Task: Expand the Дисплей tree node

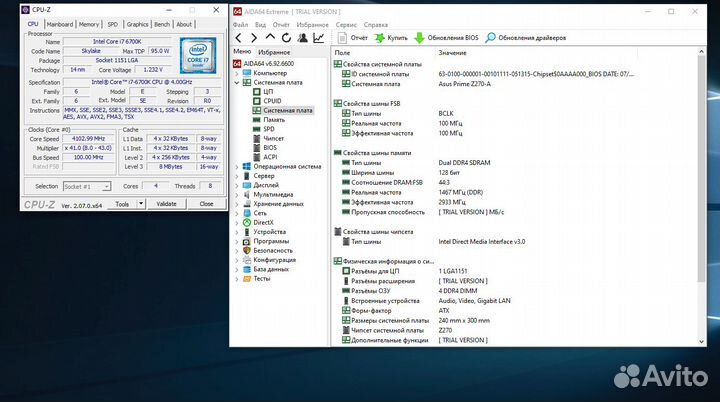Action: pos(237,185)
